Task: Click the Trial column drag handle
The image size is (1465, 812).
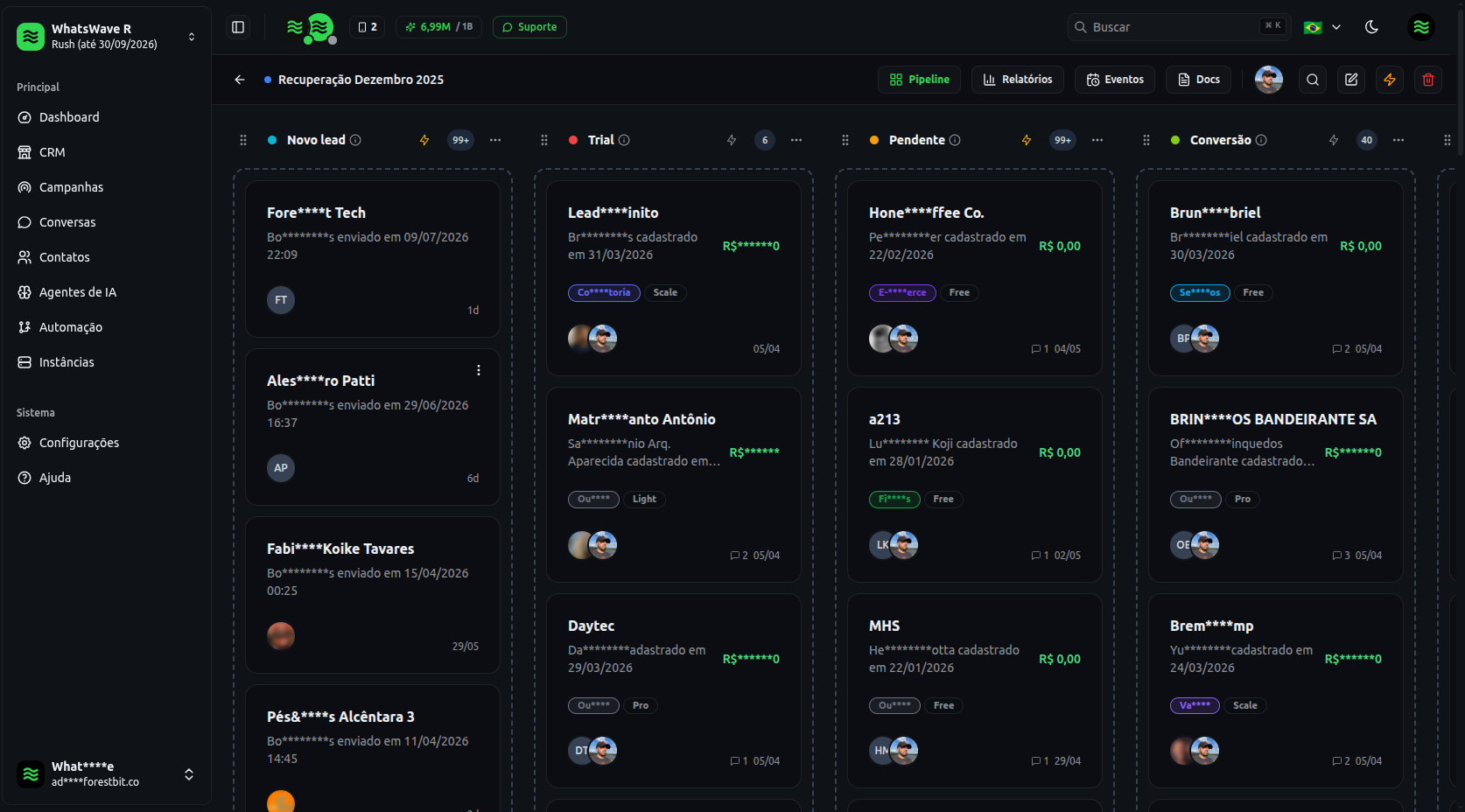Action: (x=544, y=140)
